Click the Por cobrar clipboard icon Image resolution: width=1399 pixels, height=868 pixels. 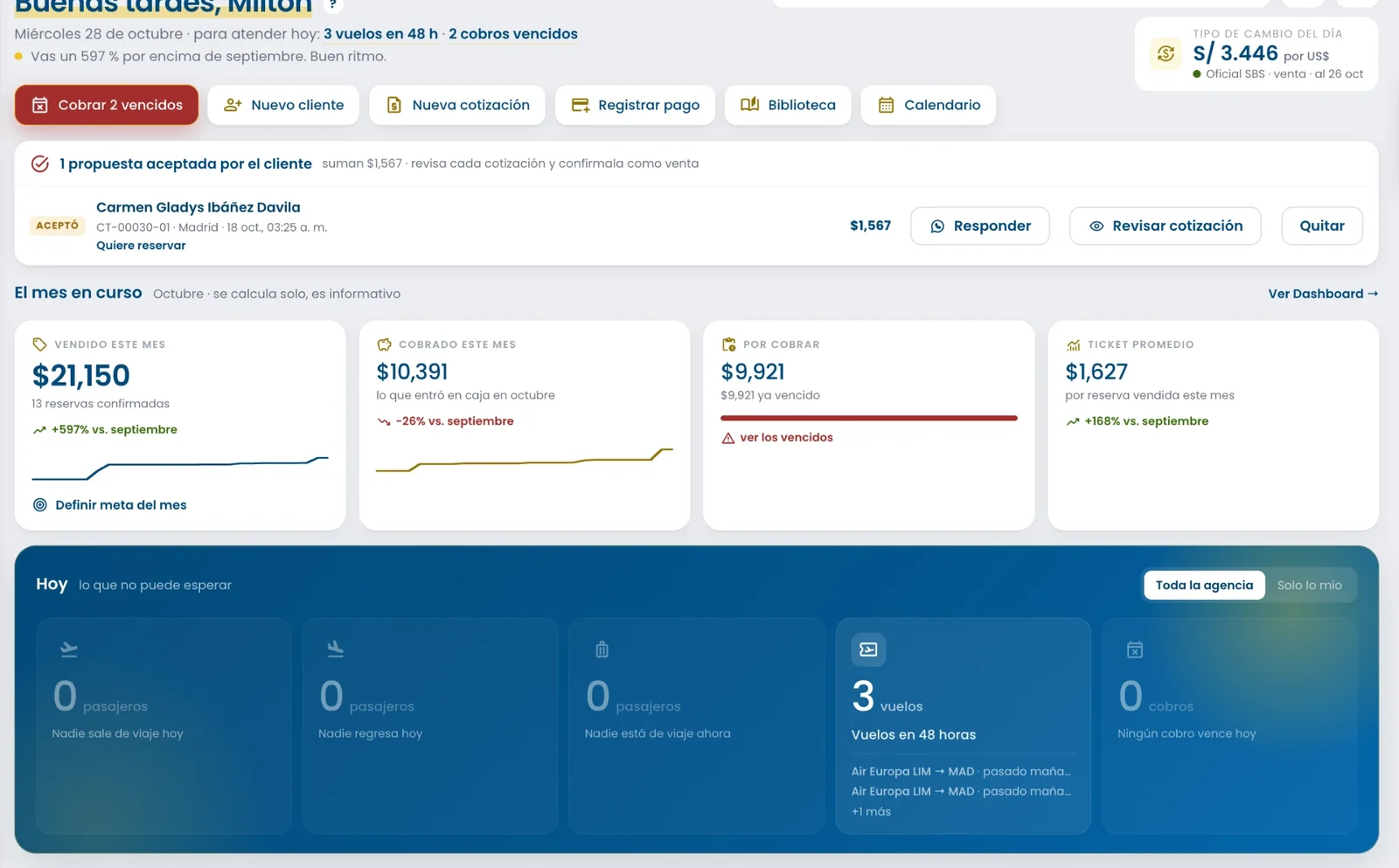[728, 344]
